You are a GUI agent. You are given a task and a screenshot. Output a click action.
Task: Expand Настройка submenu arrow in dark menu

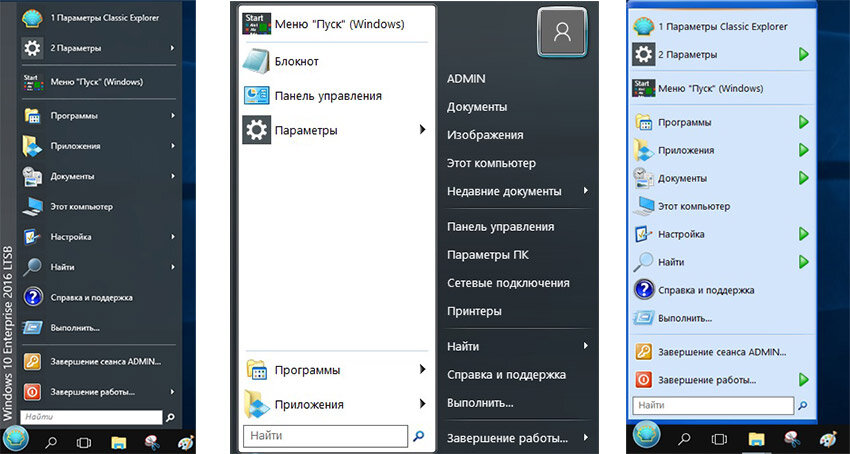click(x=172, y=237)
